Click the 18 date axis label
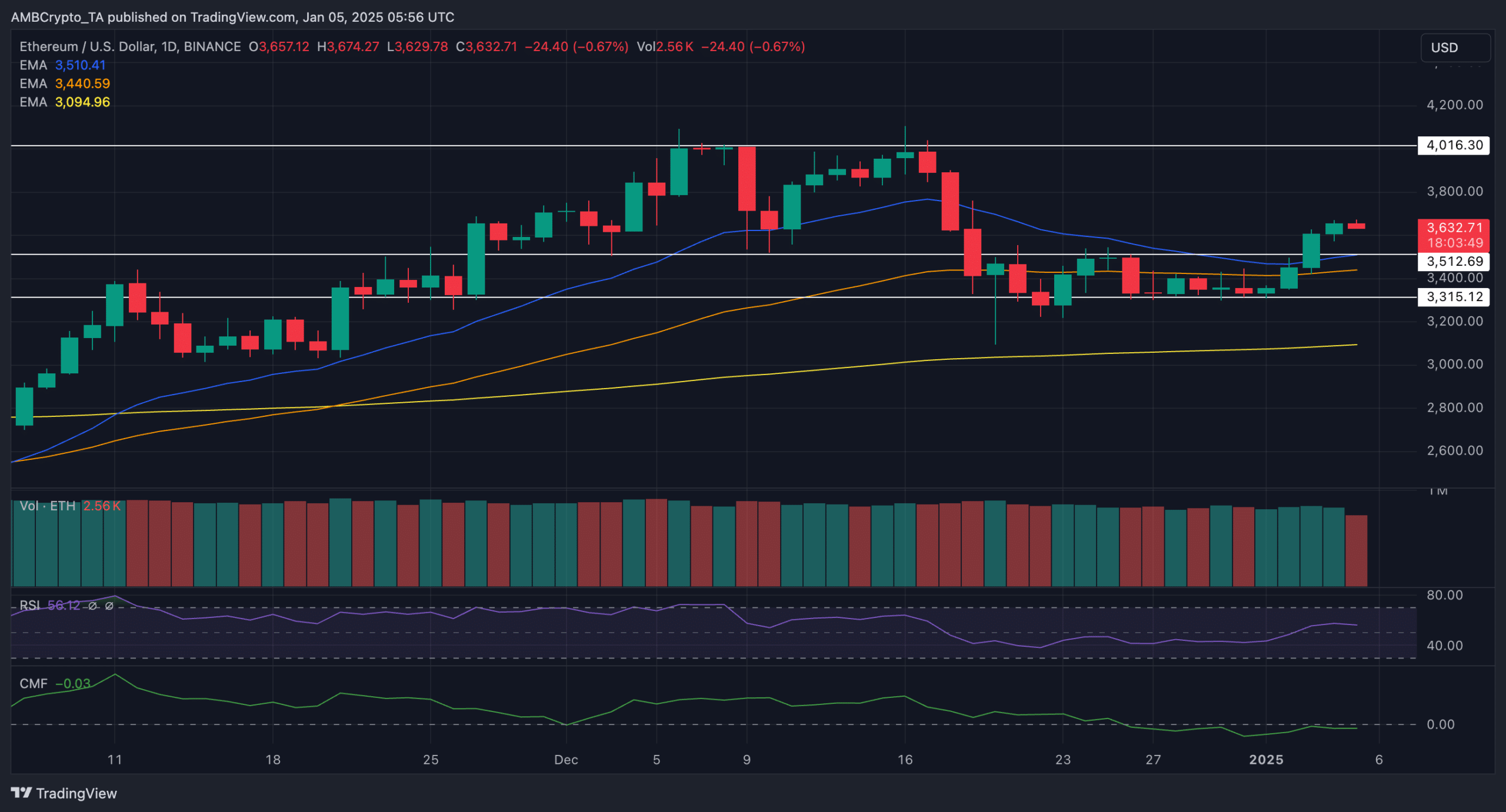Screen dimensions: 1506x812 [273, 760]
